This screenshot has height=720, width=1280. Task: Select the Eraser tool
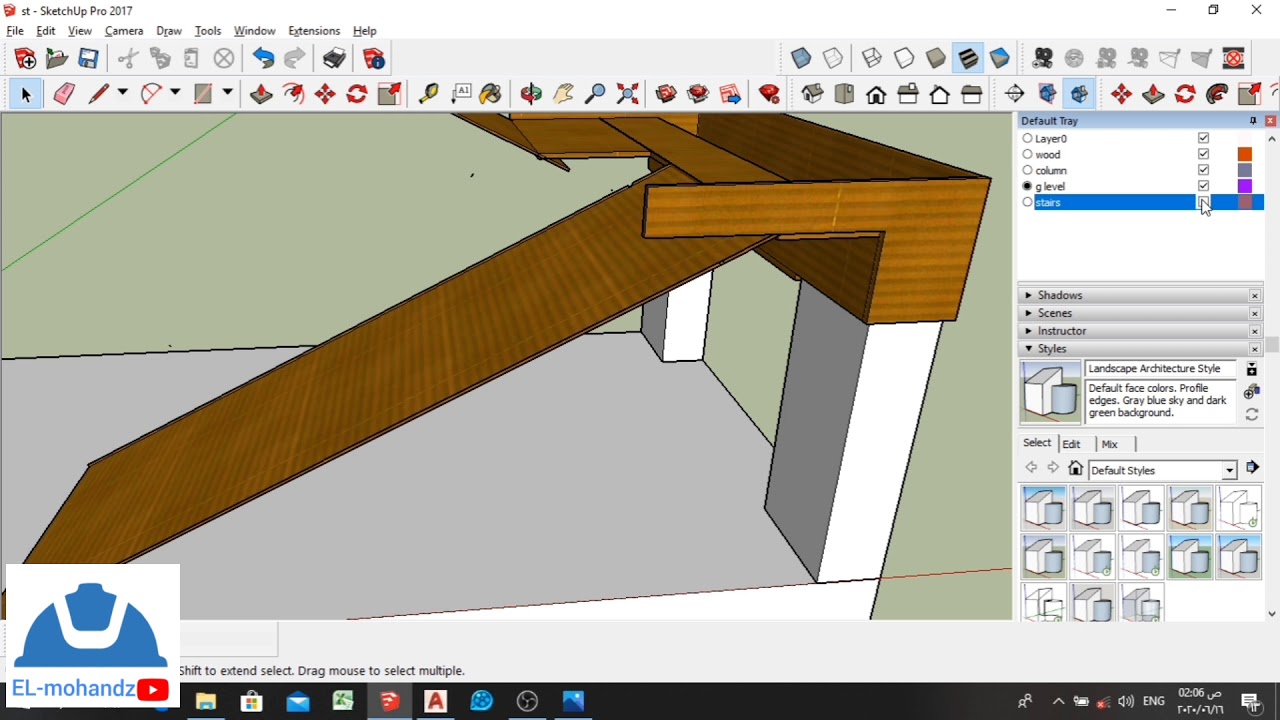64,94
